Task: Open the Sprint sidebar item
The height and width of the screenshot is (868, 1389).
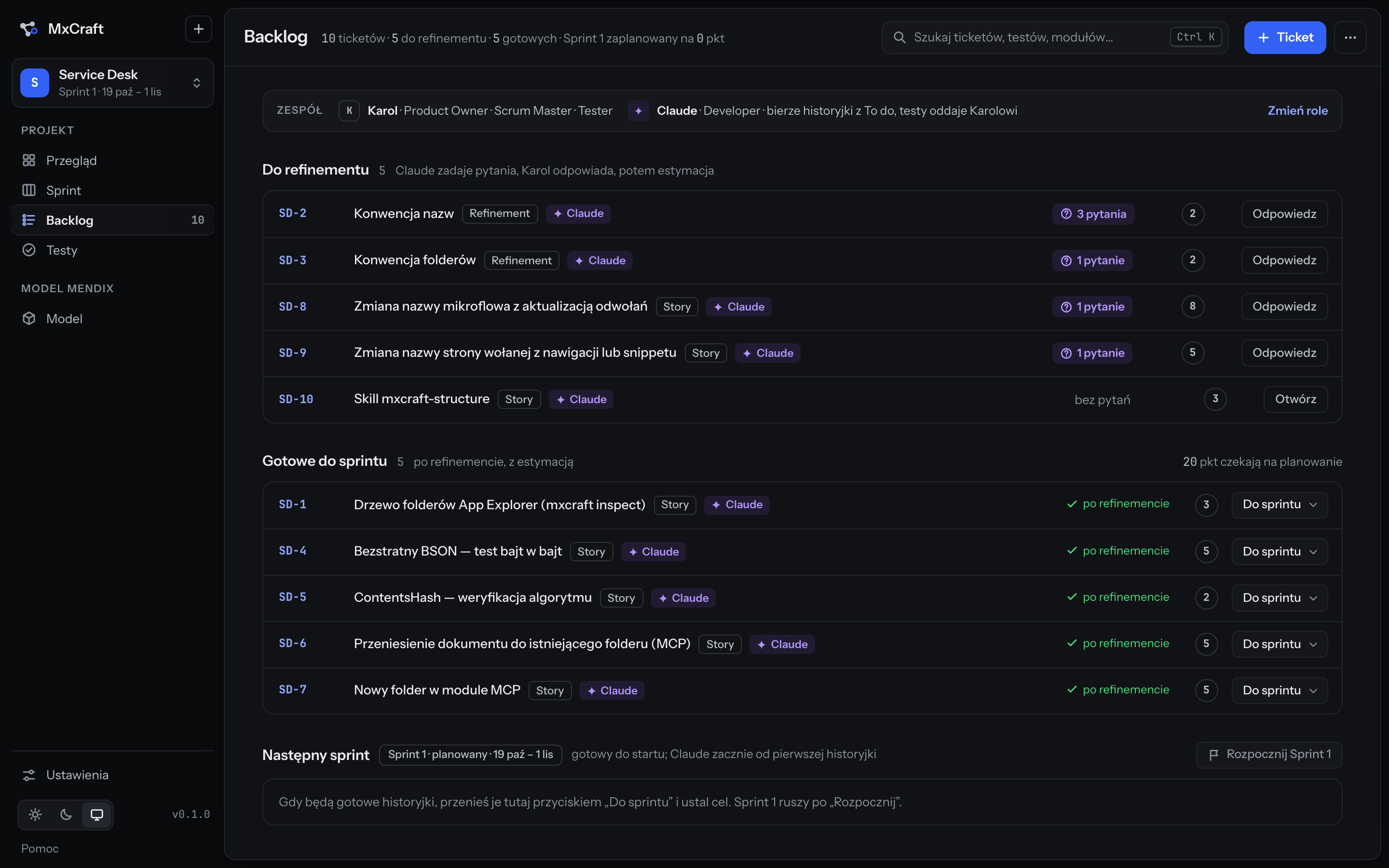Action: click(x=112, y=190)
